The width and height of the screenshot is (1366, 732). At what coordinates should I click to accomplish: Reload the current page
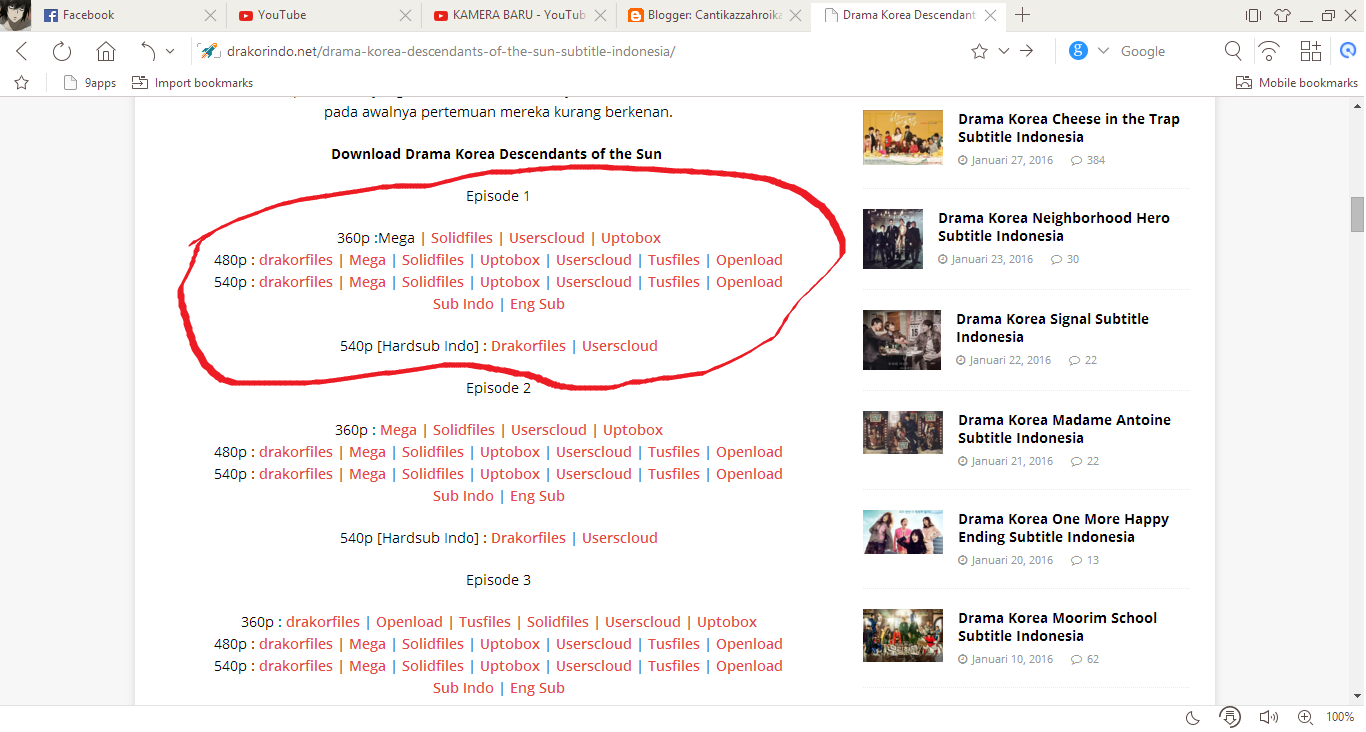point(62,51)
